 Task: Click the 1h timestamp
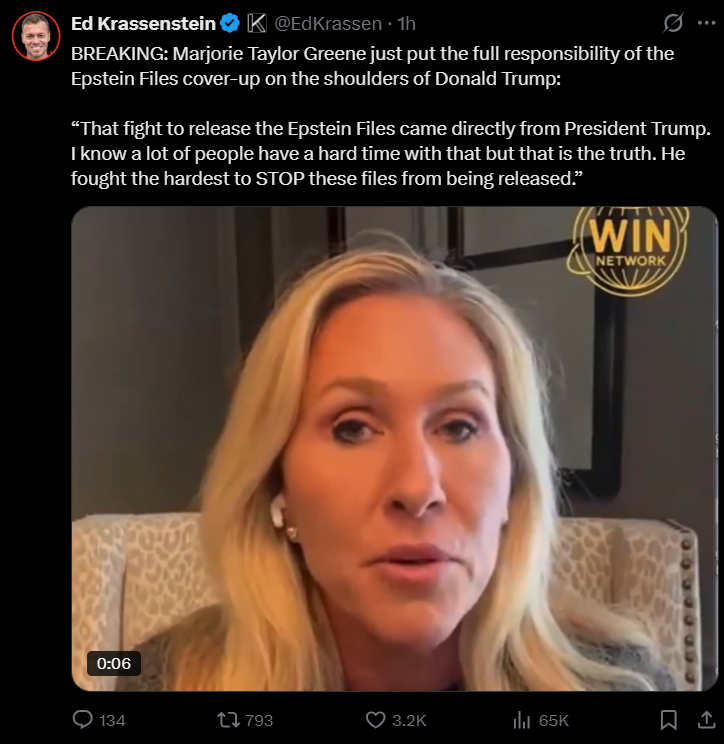(406, 23)
